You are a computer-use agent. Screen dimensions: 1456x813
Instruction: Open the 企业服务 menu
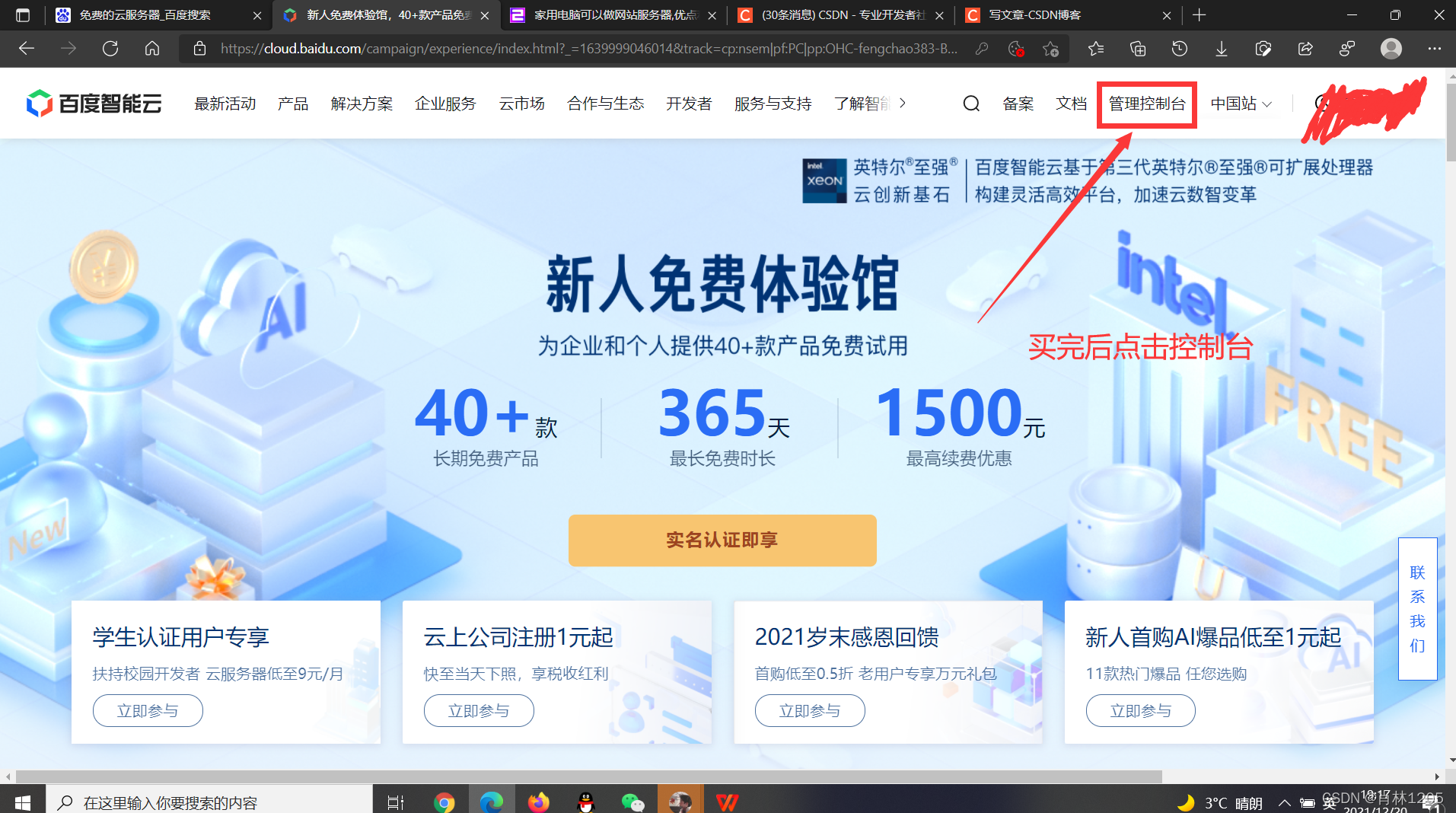[x=446, y=104]
